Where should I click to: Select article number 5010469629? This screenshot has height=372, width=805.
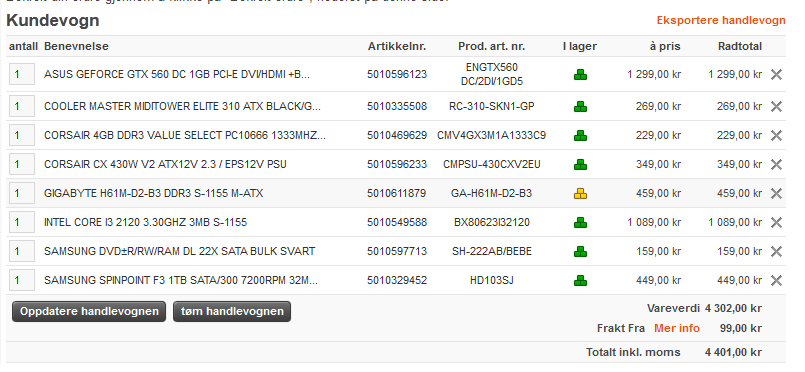click(x=397, y=135)
